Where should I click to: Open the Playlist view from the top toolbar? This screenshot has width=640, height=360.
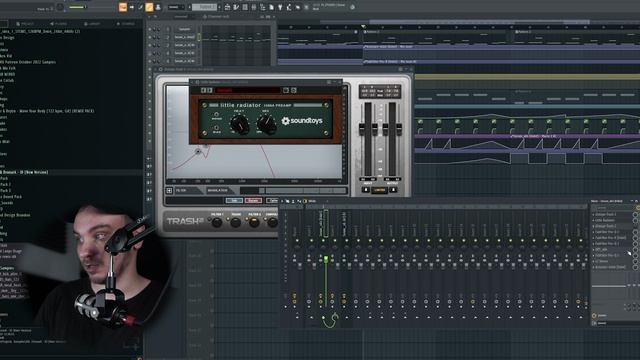pos(227,7)
